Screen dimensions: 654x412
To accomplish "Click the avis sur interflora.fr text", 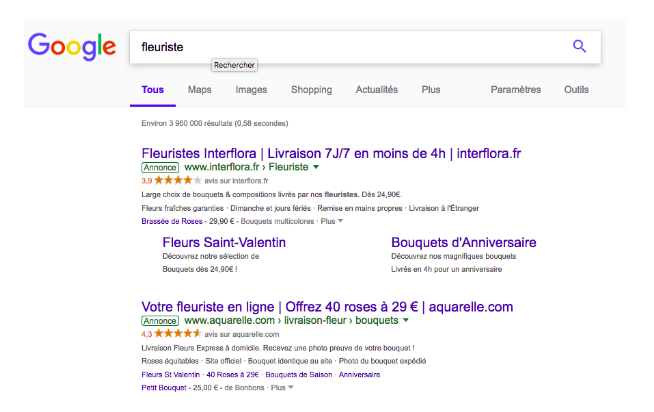I will [x=236, y=181].
